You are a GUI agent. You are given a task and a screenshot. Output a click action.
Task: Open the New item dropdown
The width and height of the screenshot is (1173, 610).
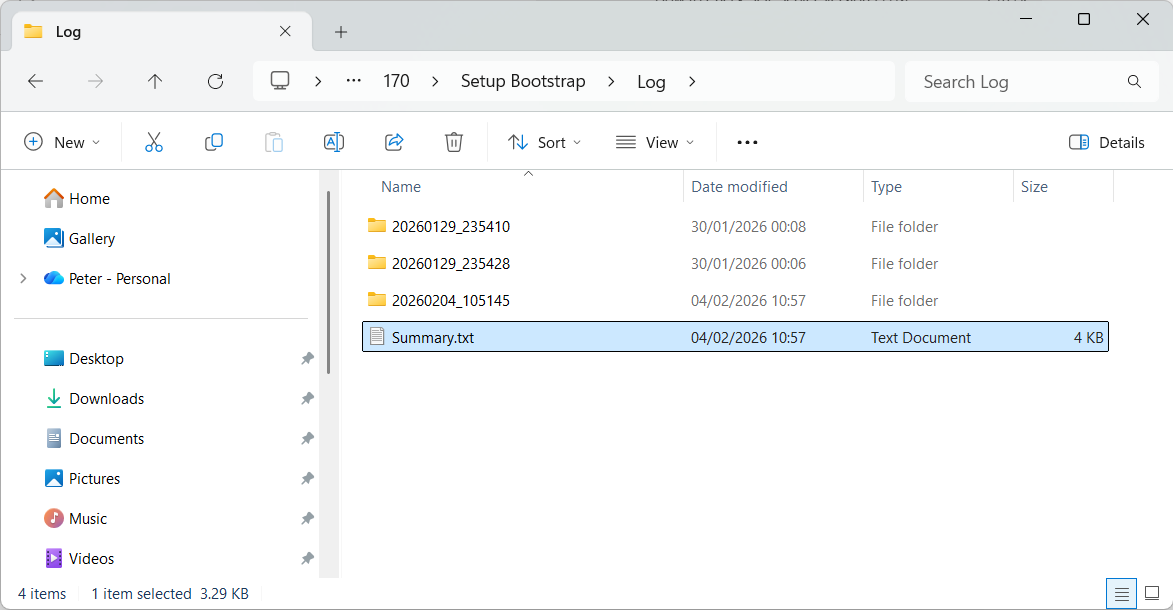tap(62, 142)
